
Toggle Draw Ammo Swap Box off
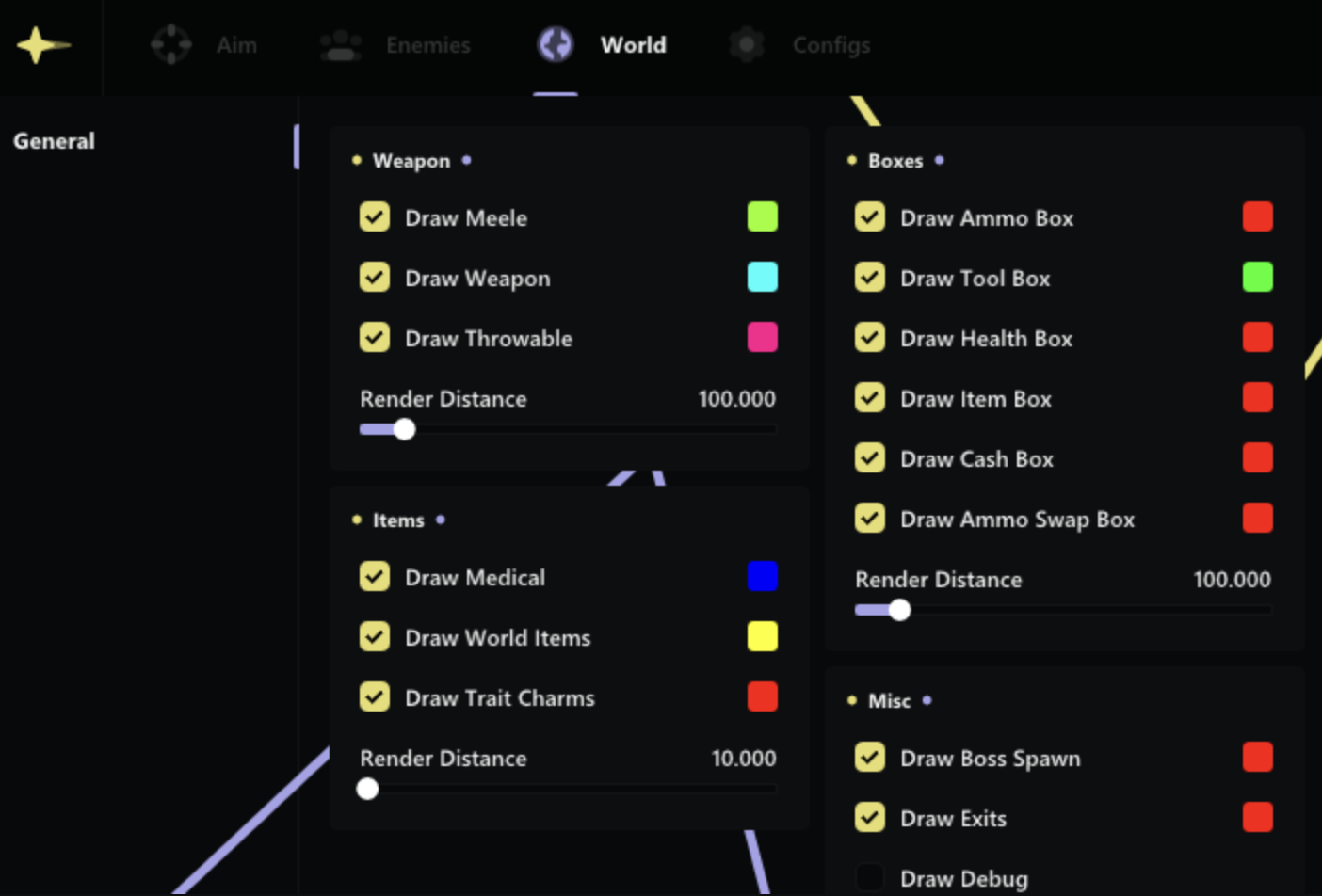(870, 519)
